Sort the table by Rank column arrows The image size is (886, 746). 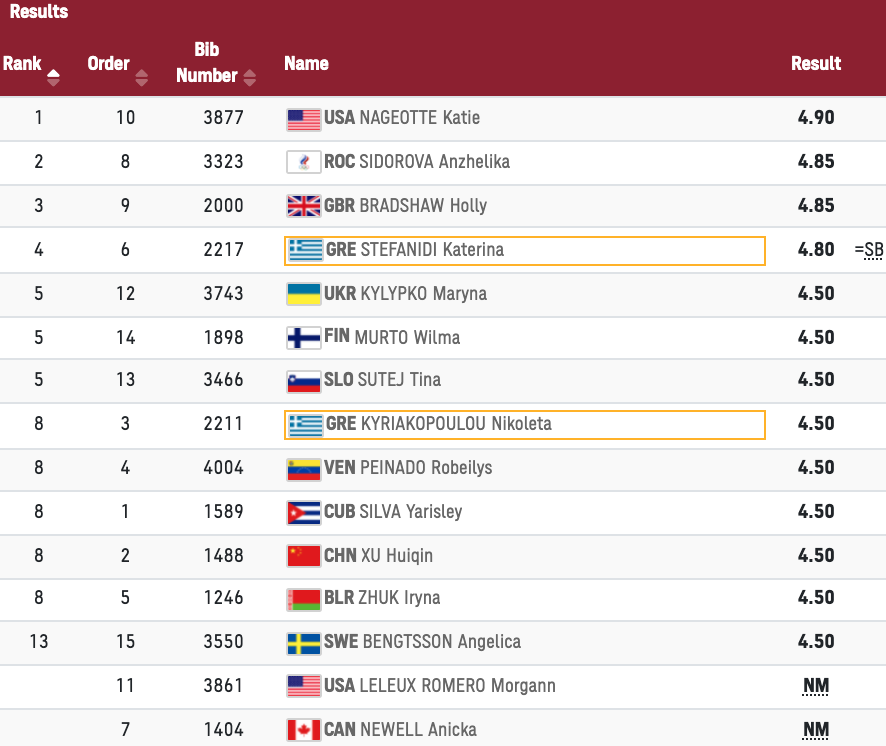(x=53, y=77)
